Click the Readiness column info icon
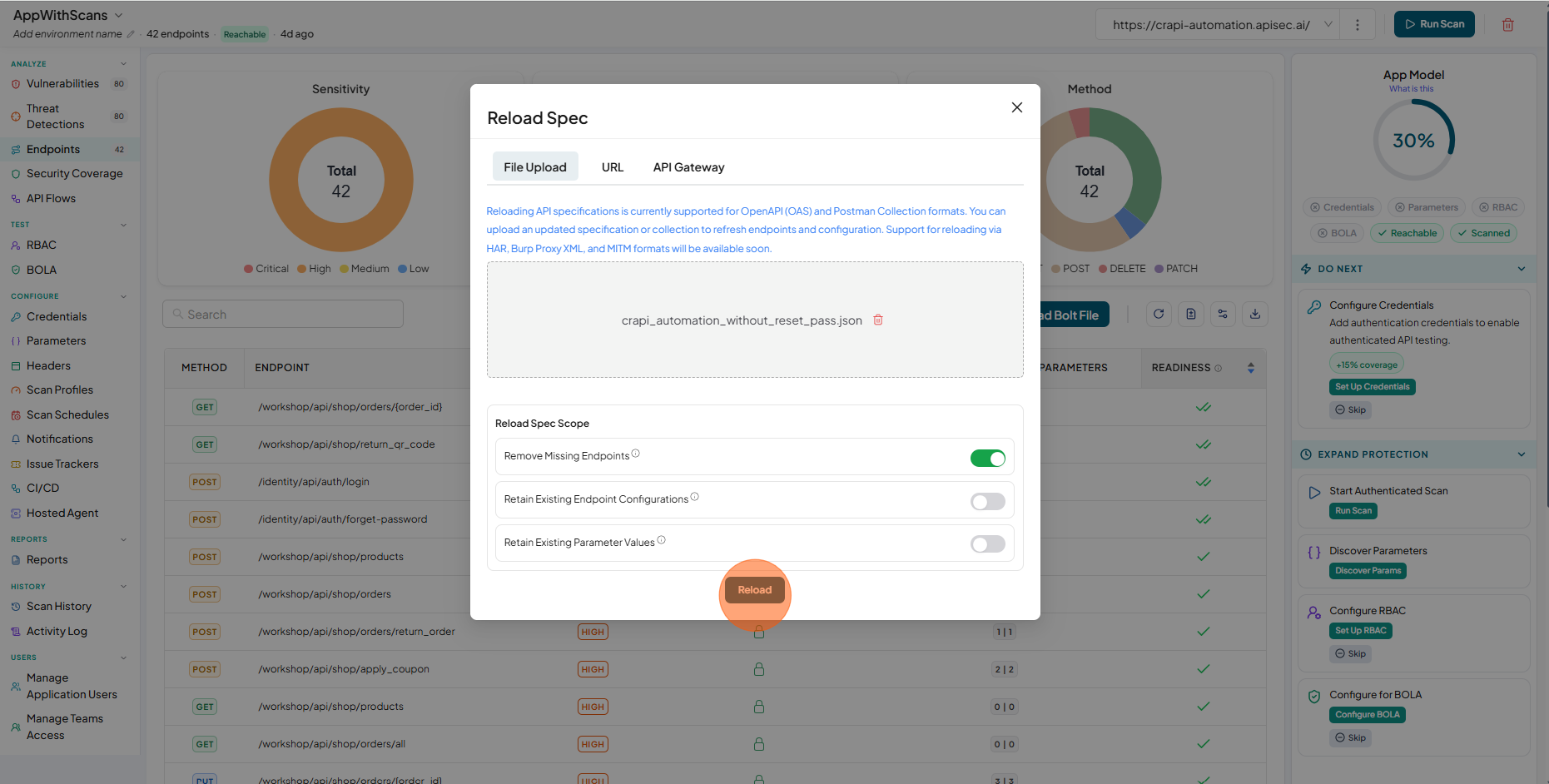Screen dimensions: 1549x784 click(x=1219, y=368)
